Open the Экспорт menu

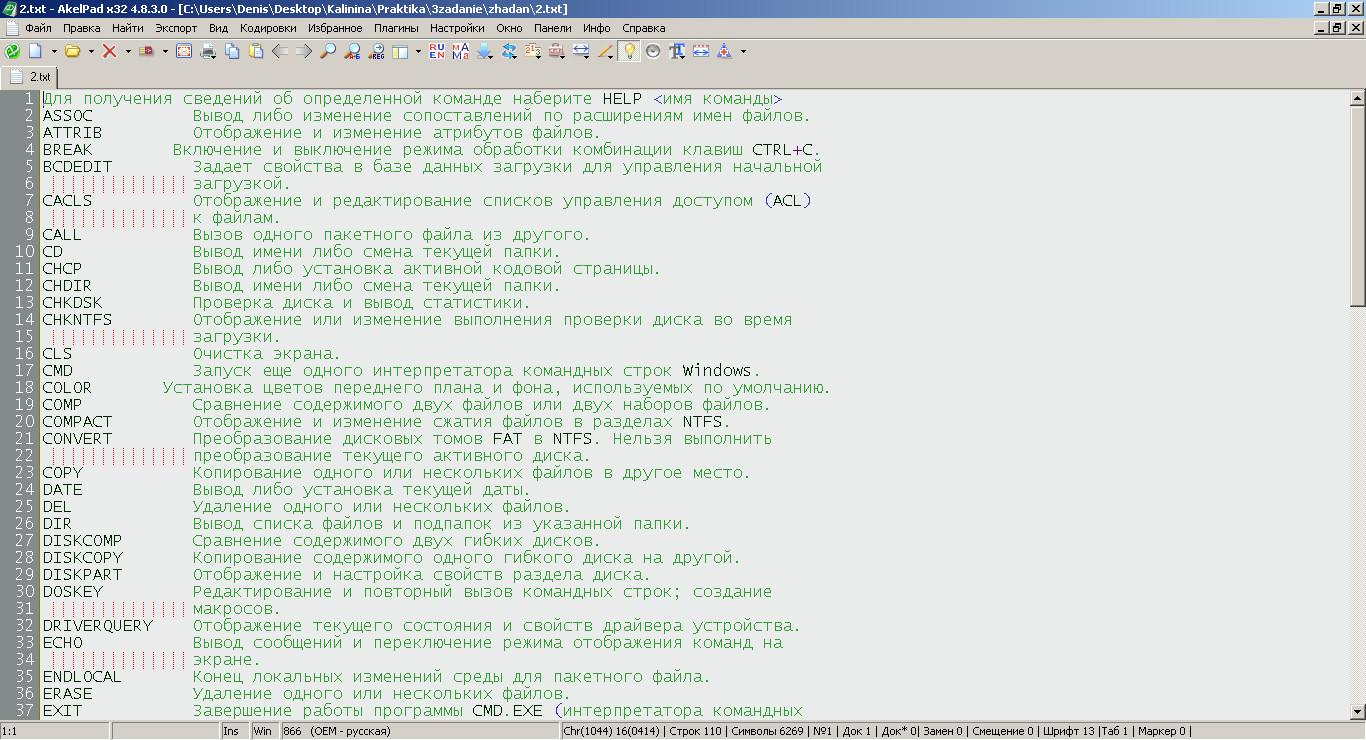tap(176, 28)
